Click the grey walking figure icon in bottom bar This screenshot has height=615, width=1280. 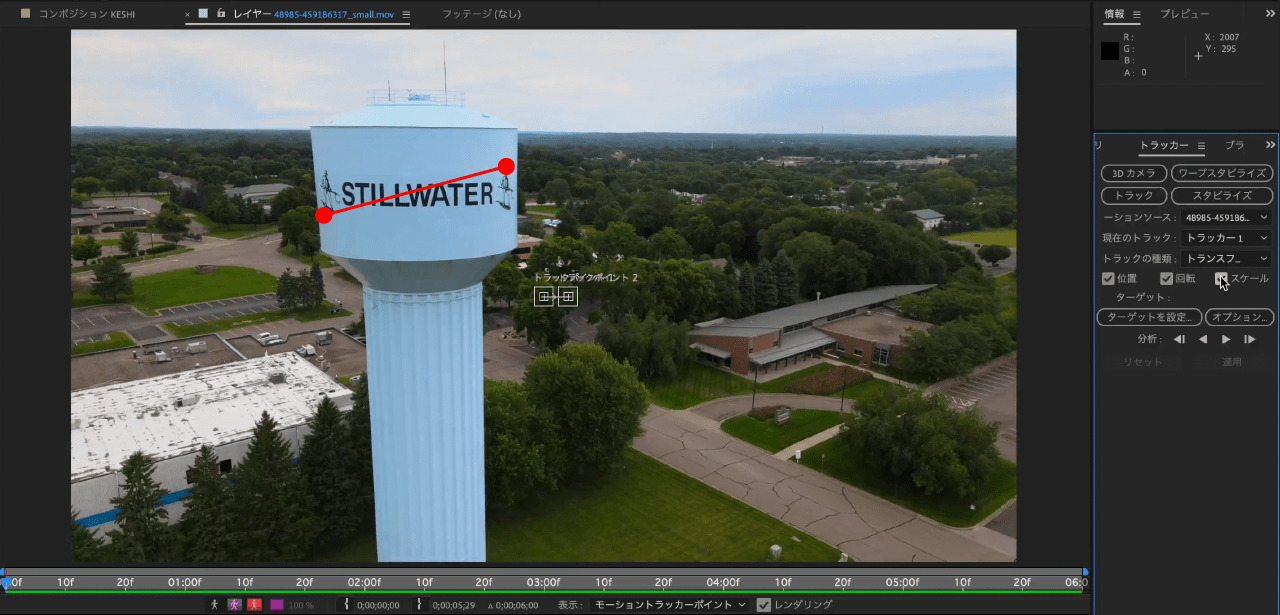(x=214, y=605)
